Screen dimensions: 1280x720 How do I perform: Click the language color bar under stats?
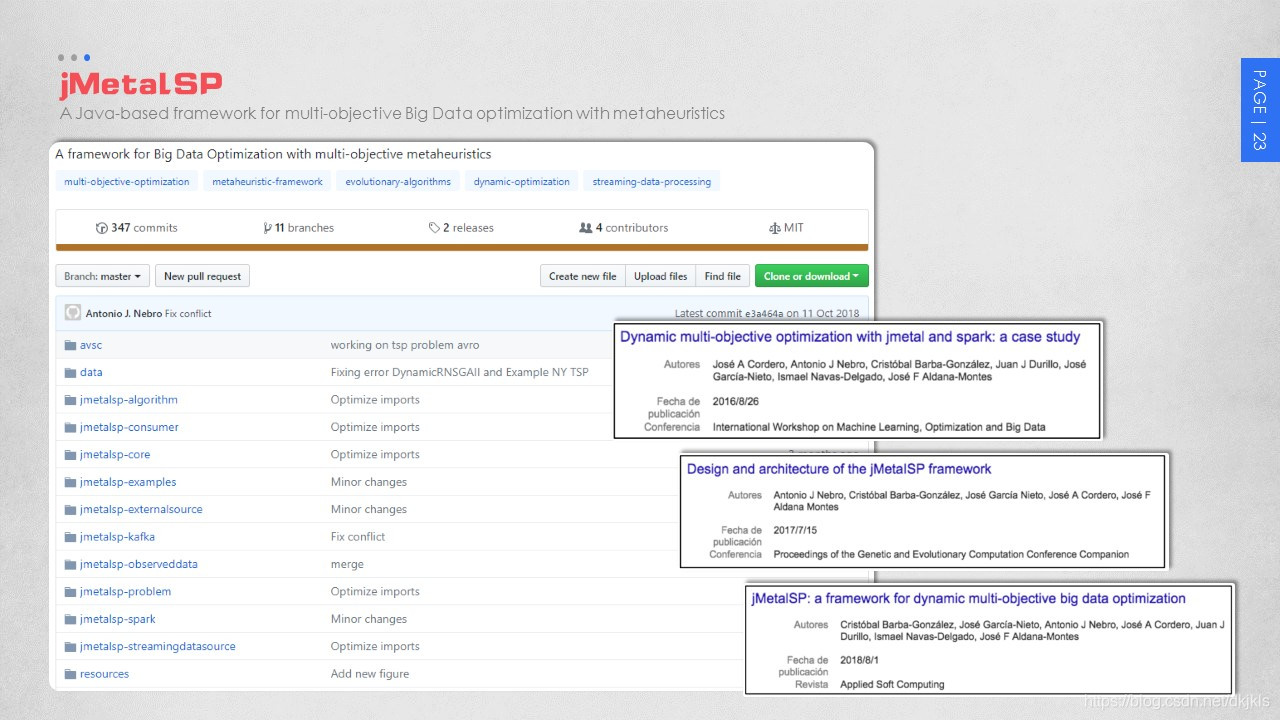[x=462, y=247]
